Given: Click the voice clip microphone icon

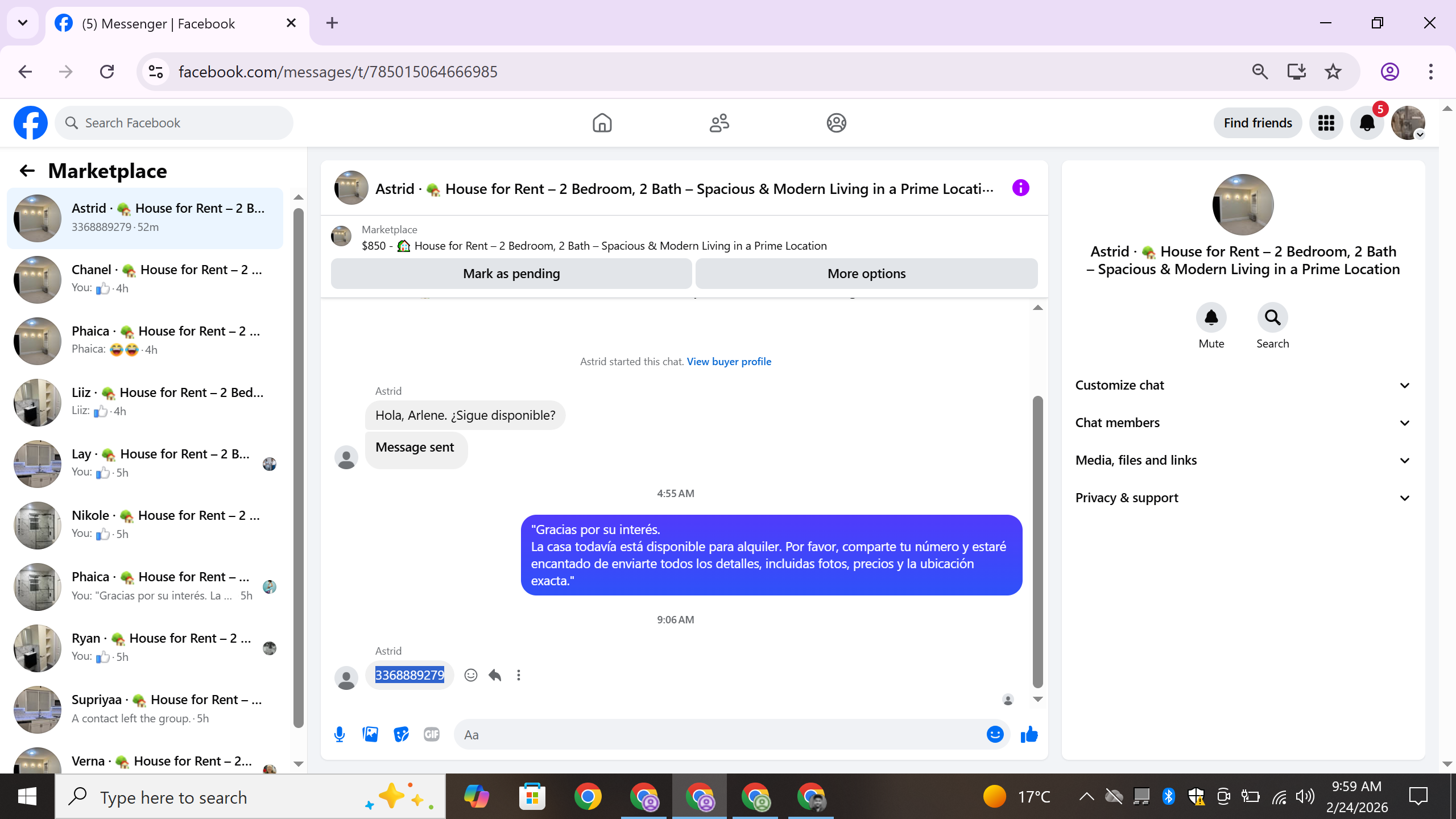Looking at the screenshot, I should tap(340, 734).
